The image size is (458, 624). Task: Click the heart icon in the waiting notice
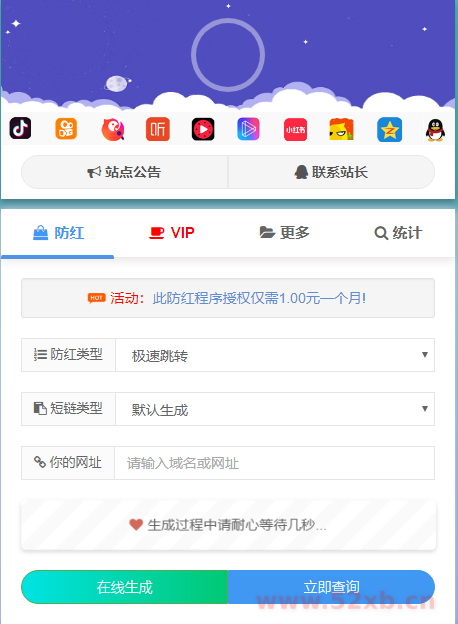click(x=136, y=525)
